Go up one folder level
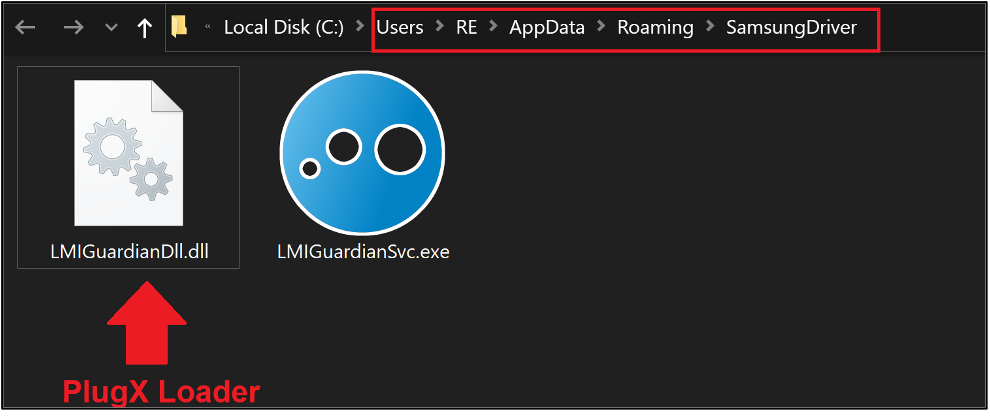 pos(145,28)
